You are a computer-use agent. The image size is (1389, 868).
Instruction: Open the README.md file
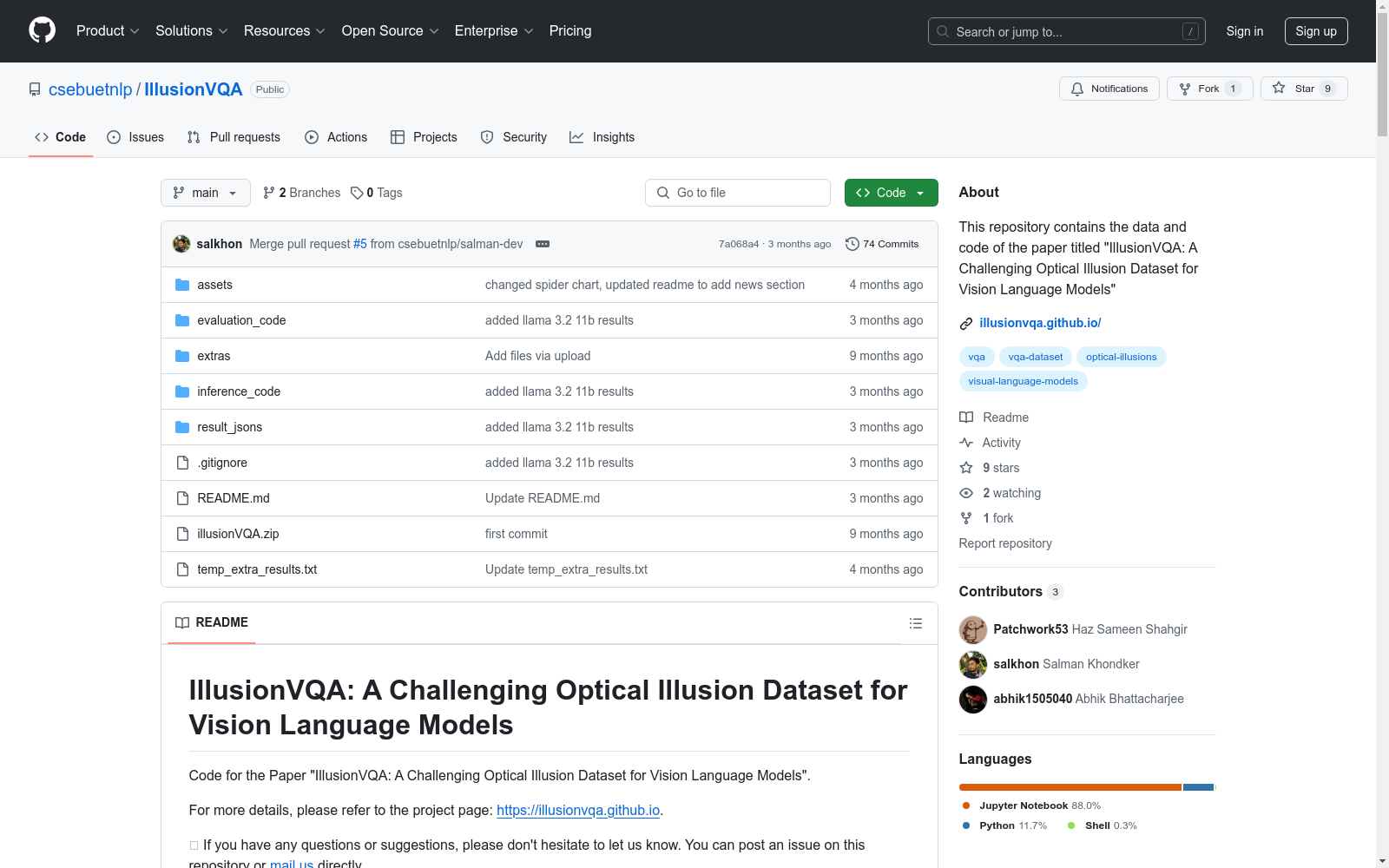234,498
